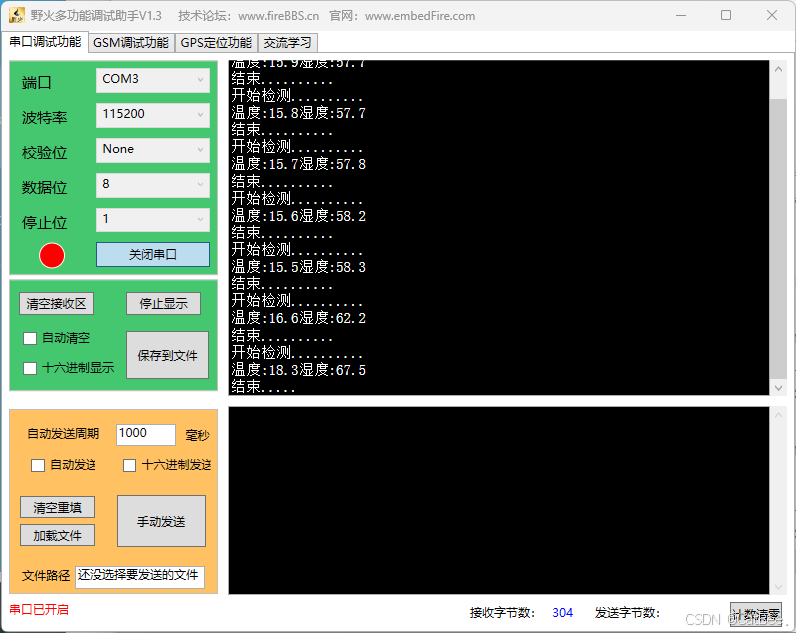The height and width of the screenshot is (633, 796).
Task: Open the GSM调试功能 tab
Action: click(x=131, y=43)
